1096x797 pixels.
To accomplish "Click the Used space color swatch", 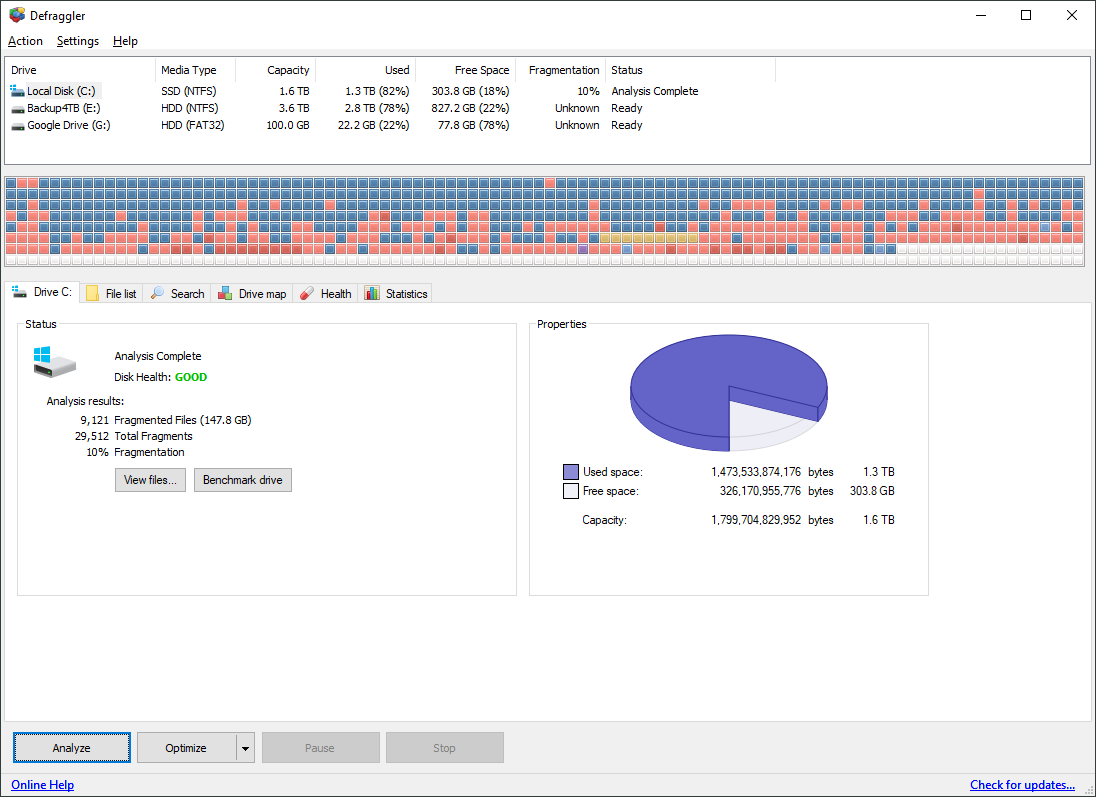I will click(570, 472).
